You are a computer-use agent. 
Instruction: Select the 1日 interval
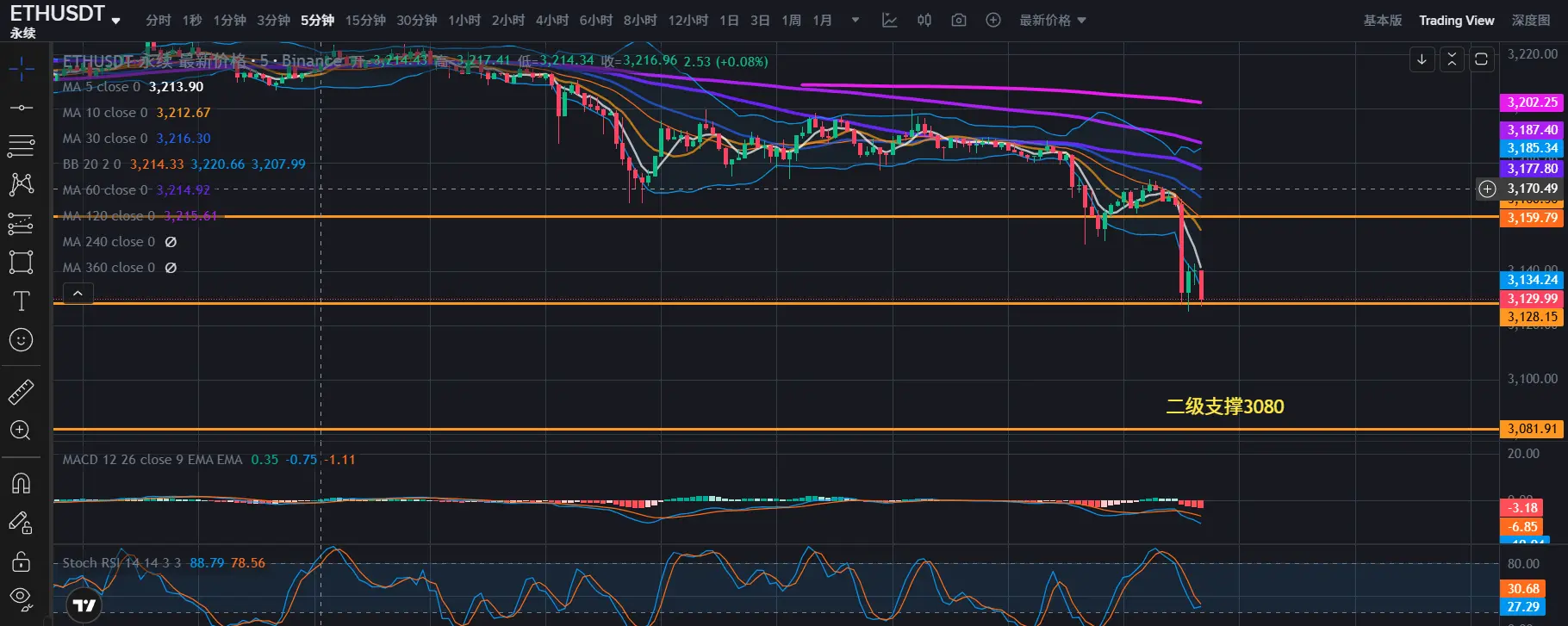click(x=730, y=20)
